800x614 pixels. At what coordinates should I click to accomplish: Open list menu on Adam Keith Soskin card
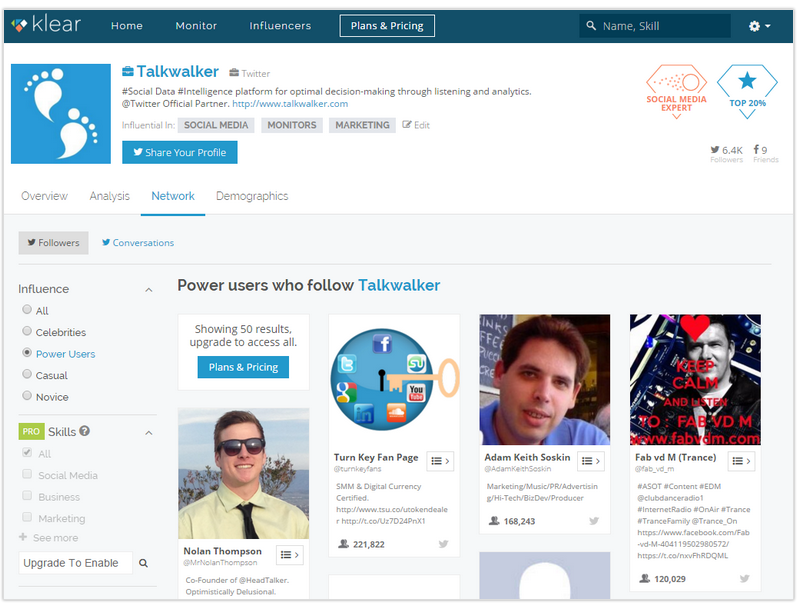[591, 461]
